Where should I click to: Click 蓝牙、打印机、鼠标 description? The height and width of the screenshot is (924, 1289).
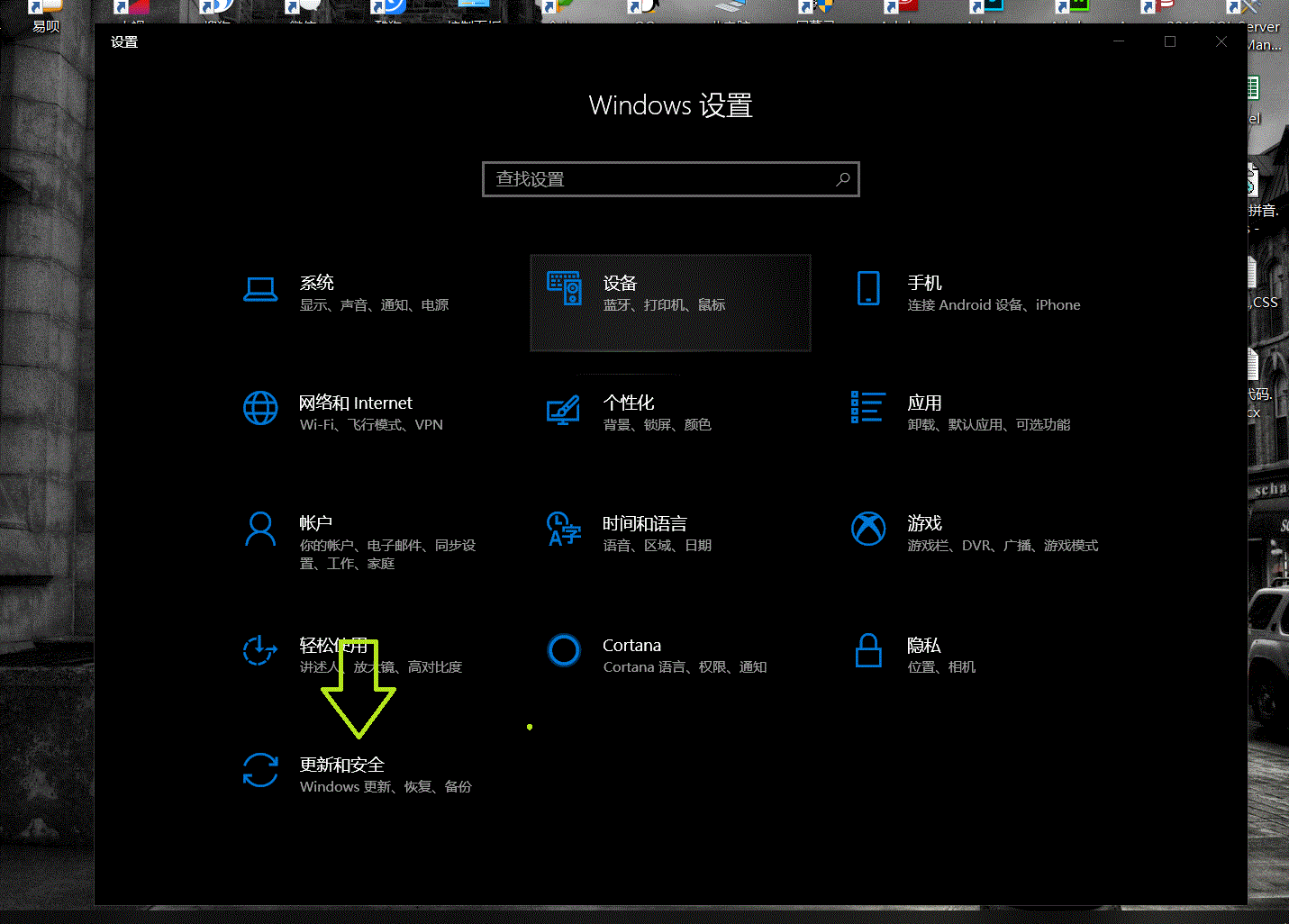pos(665,305)
